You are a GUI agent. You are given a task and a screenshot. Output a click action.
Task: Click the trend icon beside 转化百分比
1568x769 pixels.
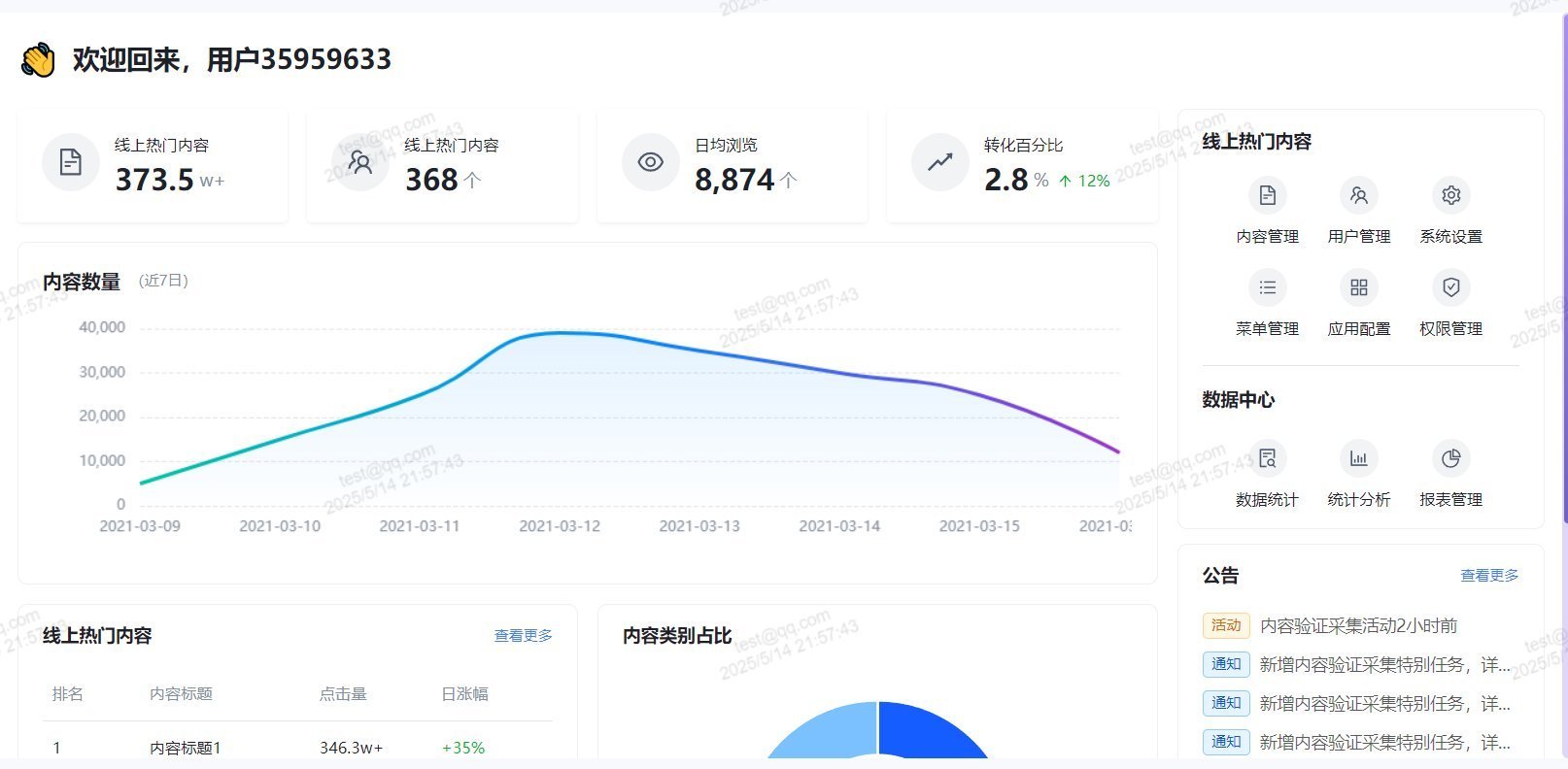click(939, 162)
